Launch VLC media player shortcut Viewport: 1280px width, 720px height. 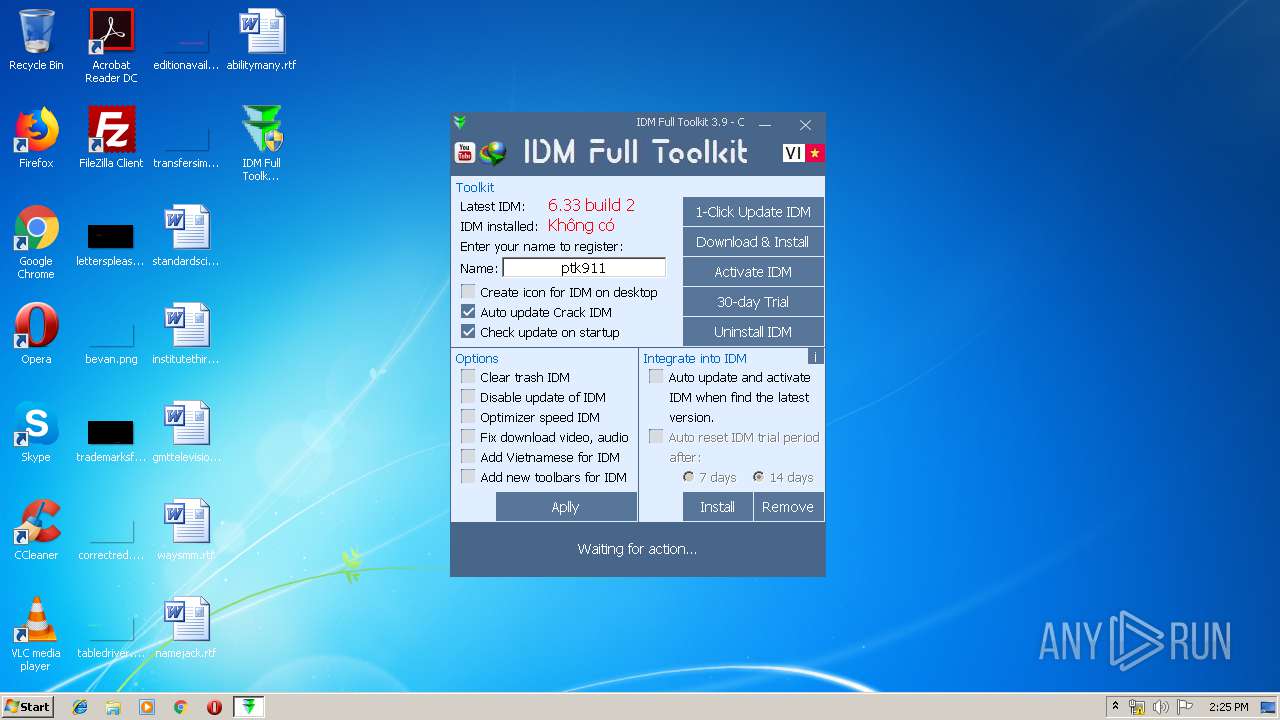coord(36,633)
